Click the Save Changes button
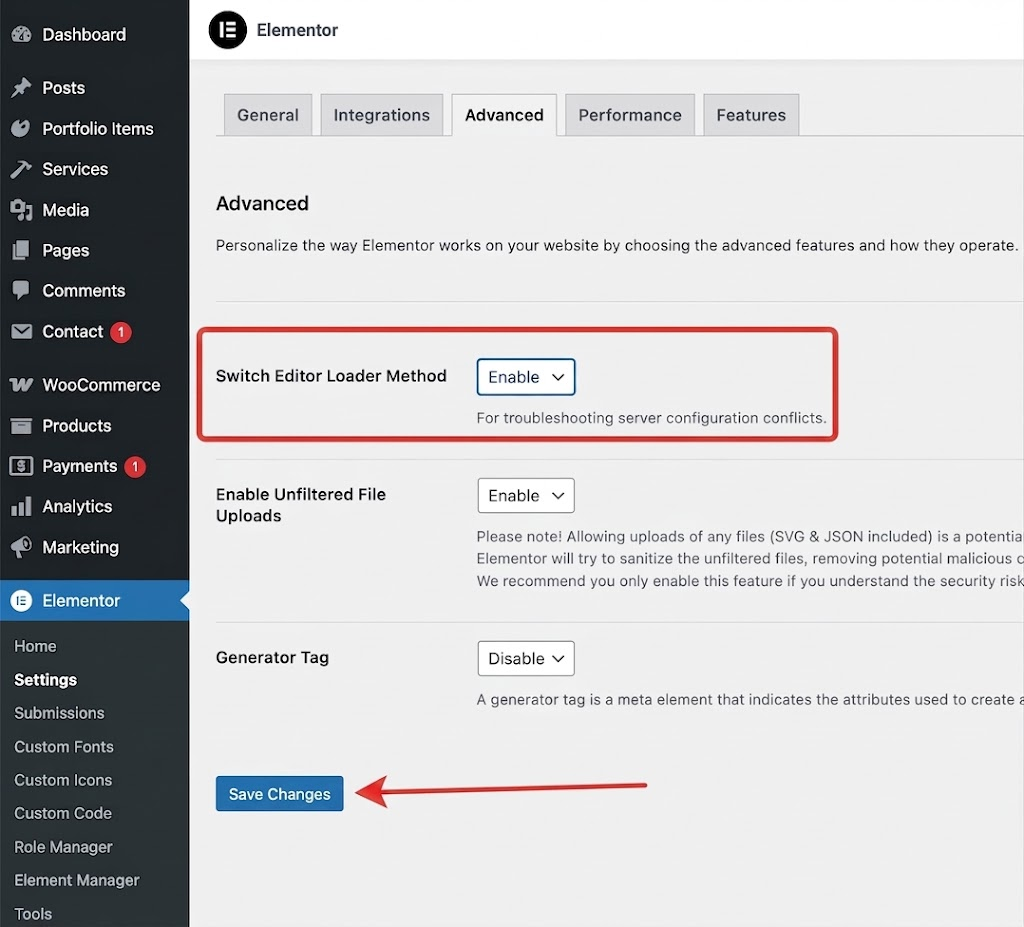 pyautogui.click(x=280, y=794)
